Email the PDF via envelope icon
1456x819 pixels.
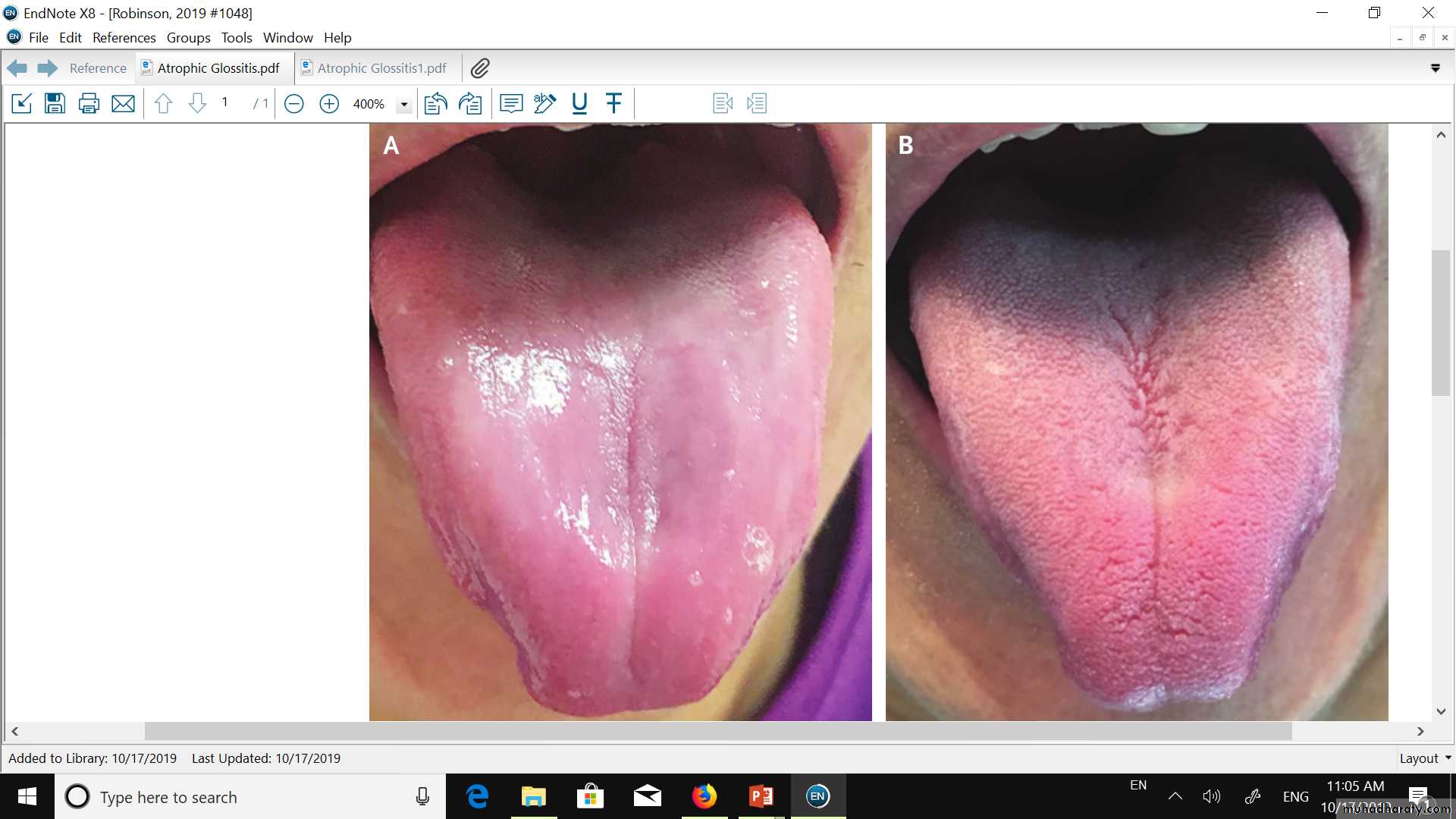(123, 104)
